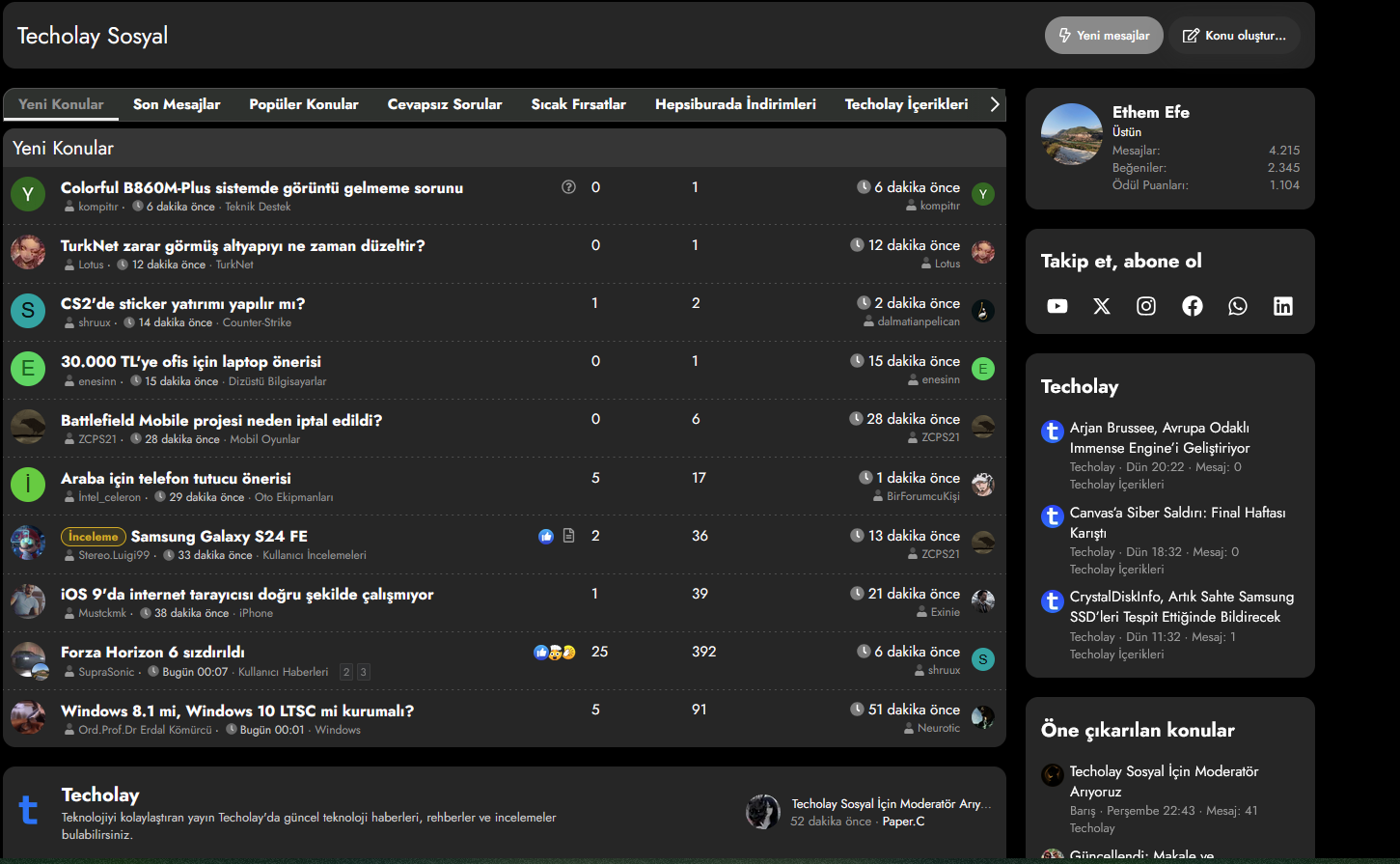Open the Instagram icon
This screenshot has width=1400, height=864.
click(1146, 306)
